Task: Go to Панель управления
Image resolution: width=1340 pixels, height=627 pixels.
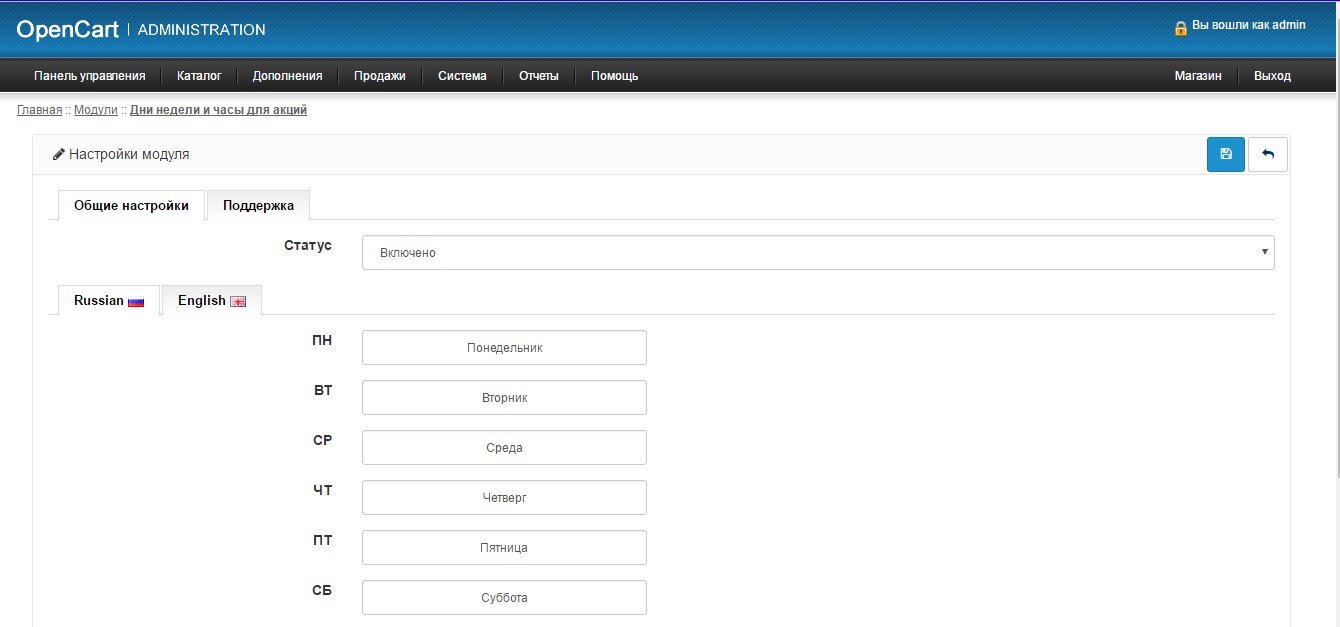Action: click(x=90, y=76)
